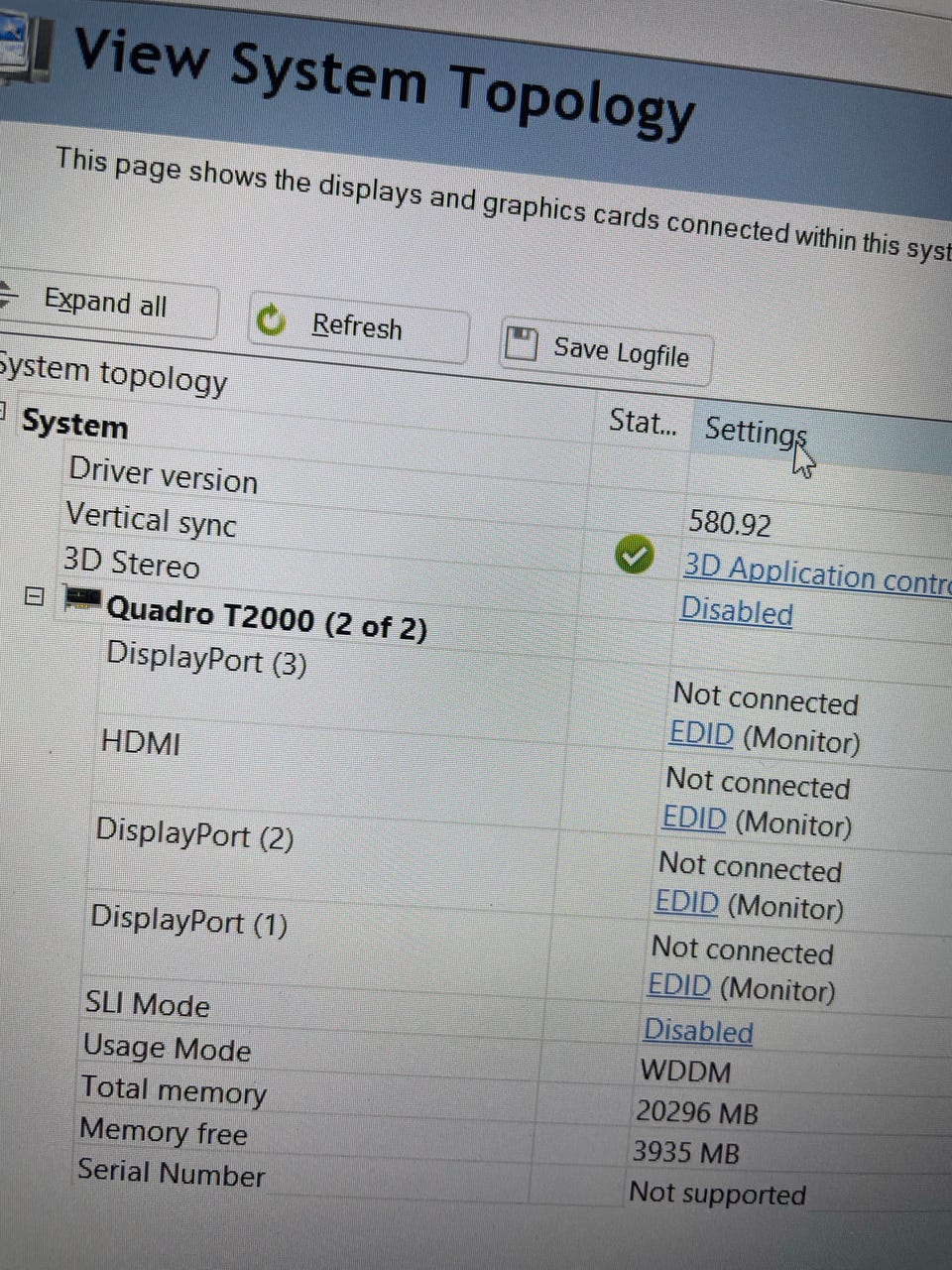
Task: Open EDID link for DisplayPort (3)
Action: pos(701,734)
